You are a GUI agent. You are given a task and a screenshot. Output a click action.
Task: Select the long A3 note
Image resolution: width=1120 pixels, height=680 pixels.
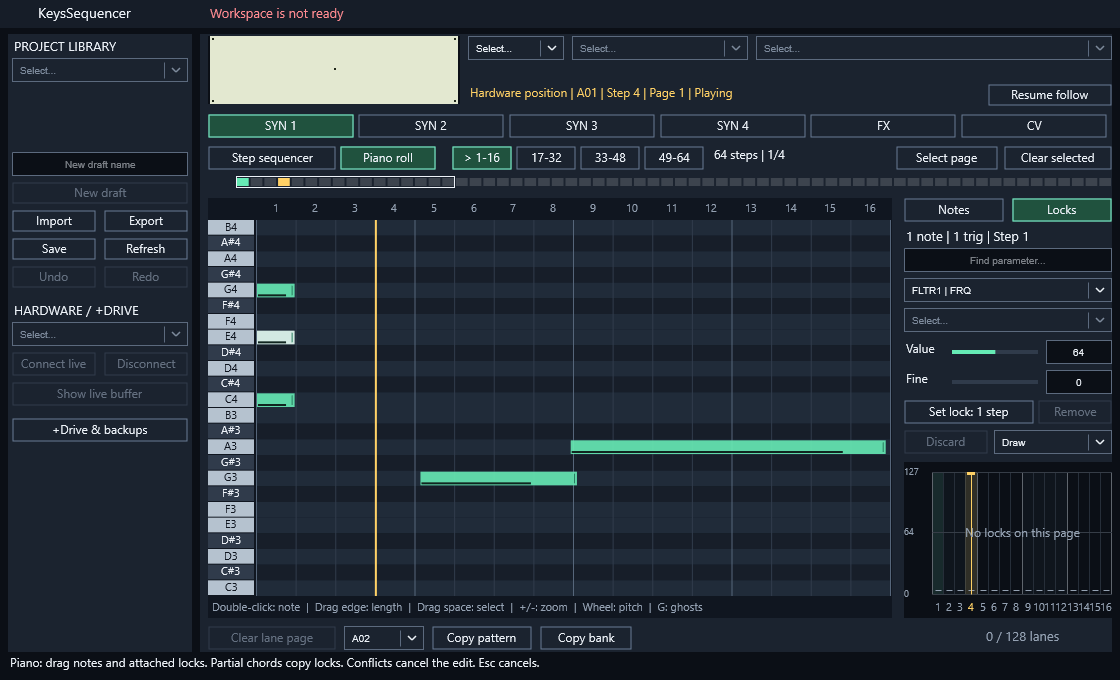click(x=728, y=447)
